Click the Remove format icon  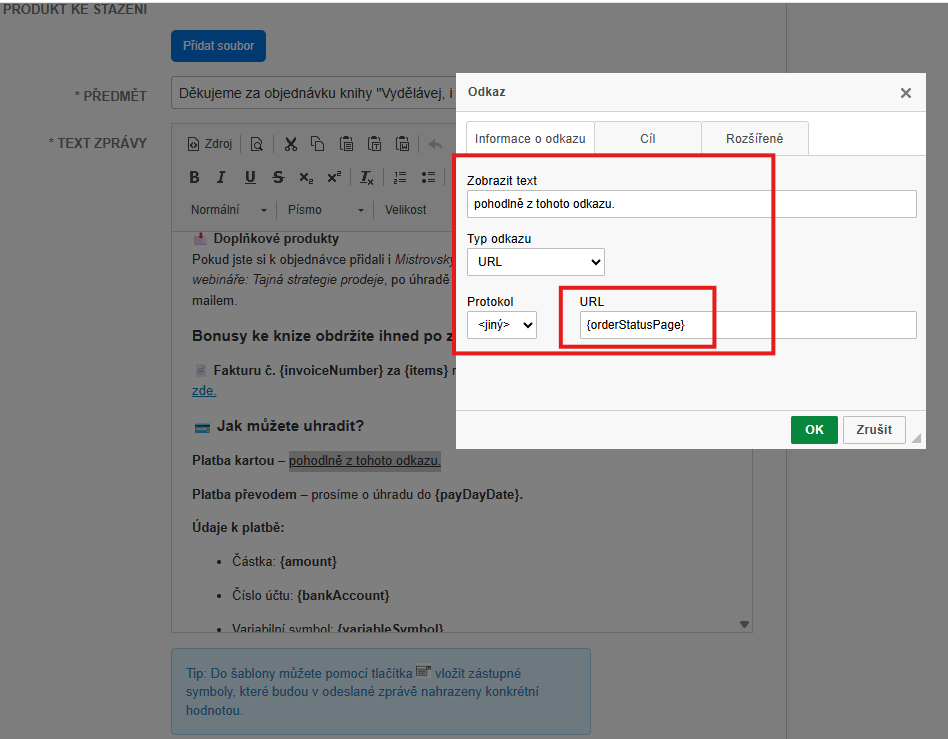point(366,177)
